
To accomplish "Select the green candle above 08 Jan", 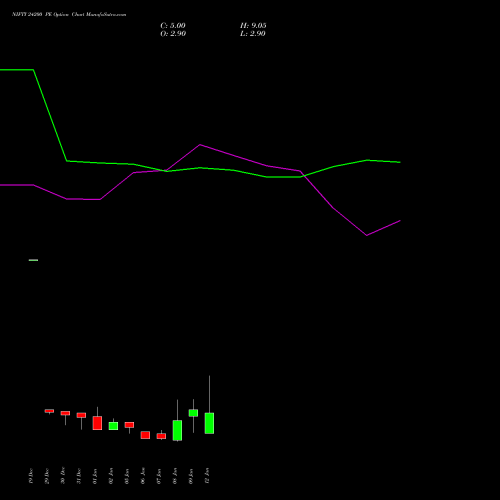I will click(x=177, y=430).
